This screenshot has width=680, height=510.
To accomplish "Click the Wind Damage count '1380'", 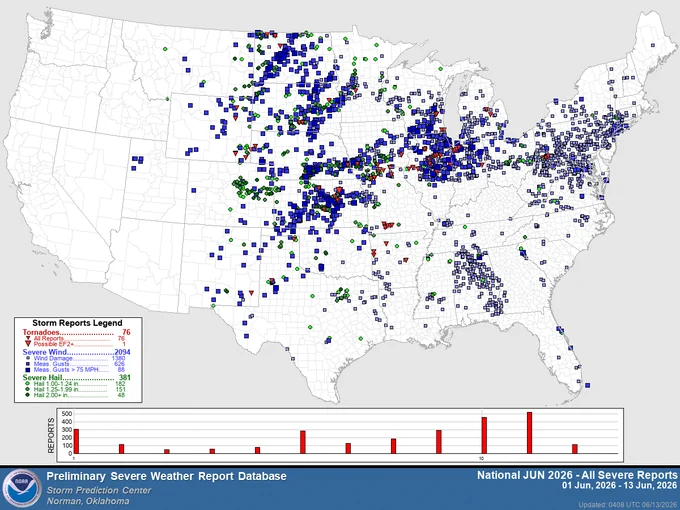I will click(118, 358).
